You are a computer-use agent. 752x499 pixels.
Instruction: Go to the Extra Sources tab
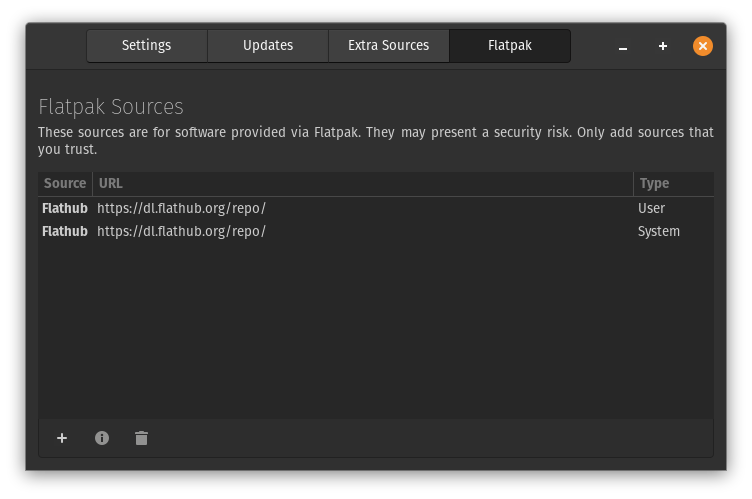(x=389, y=45)
